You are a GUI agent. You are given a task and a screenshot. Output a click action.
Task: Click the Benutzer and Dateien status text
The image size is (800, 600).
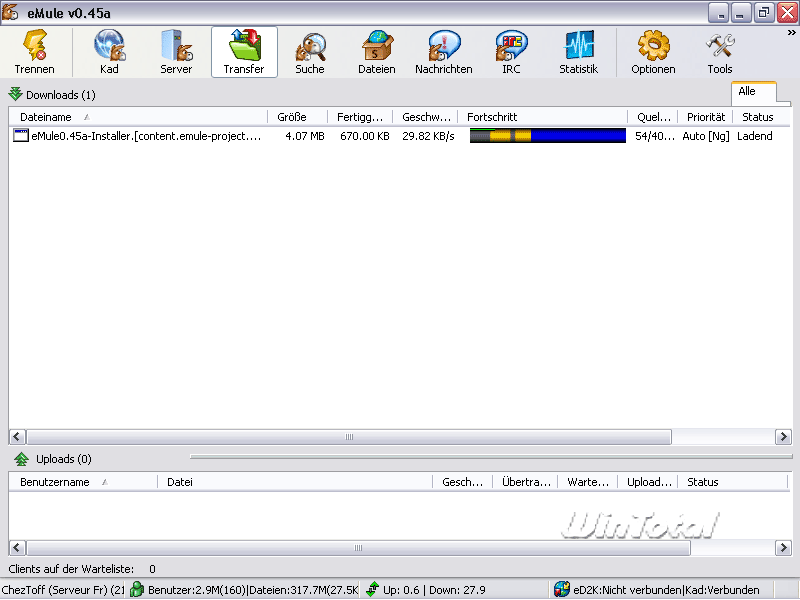pos(253,590)
